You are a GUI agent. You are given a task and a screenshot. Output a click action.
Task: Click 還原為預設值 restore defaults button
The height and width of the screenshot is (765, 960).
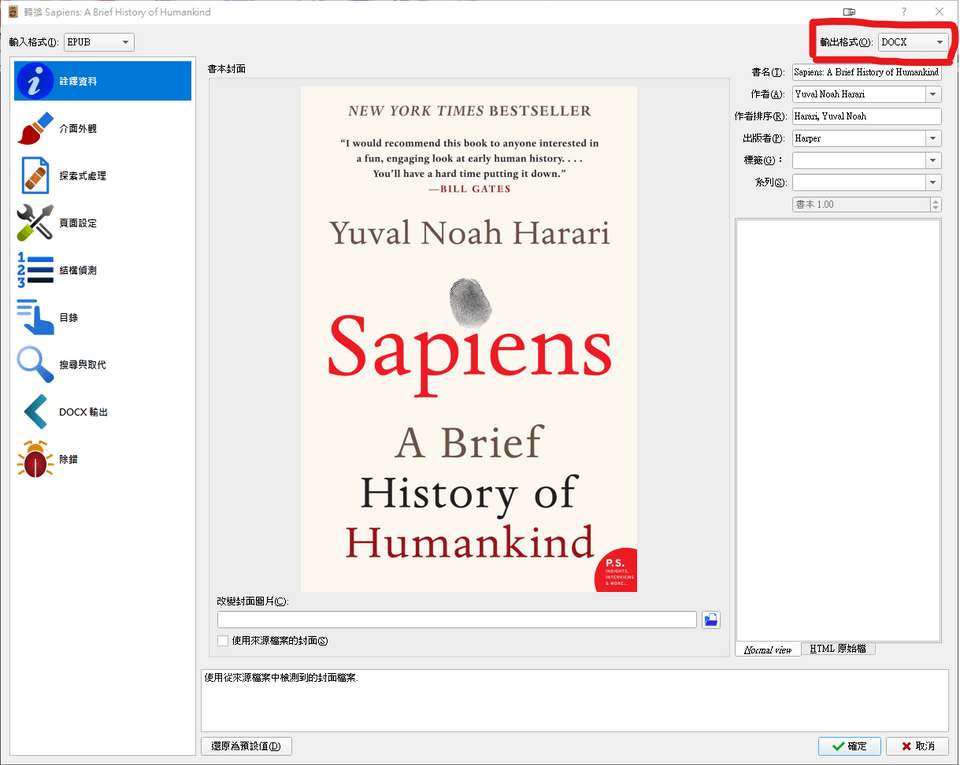click(x=246, y=746)
